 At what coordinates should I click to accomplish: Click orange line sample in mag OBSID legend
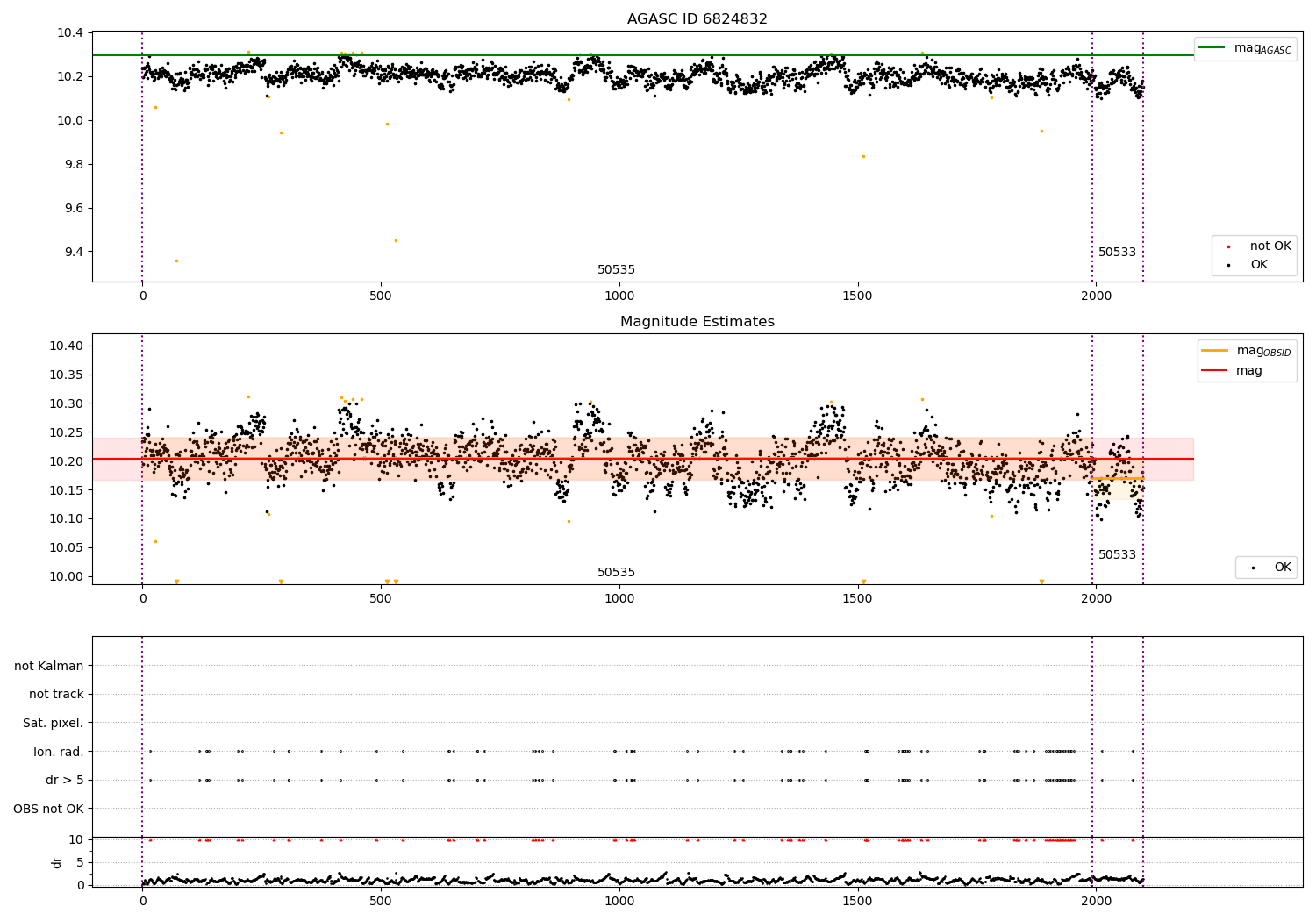point(1215,350)
